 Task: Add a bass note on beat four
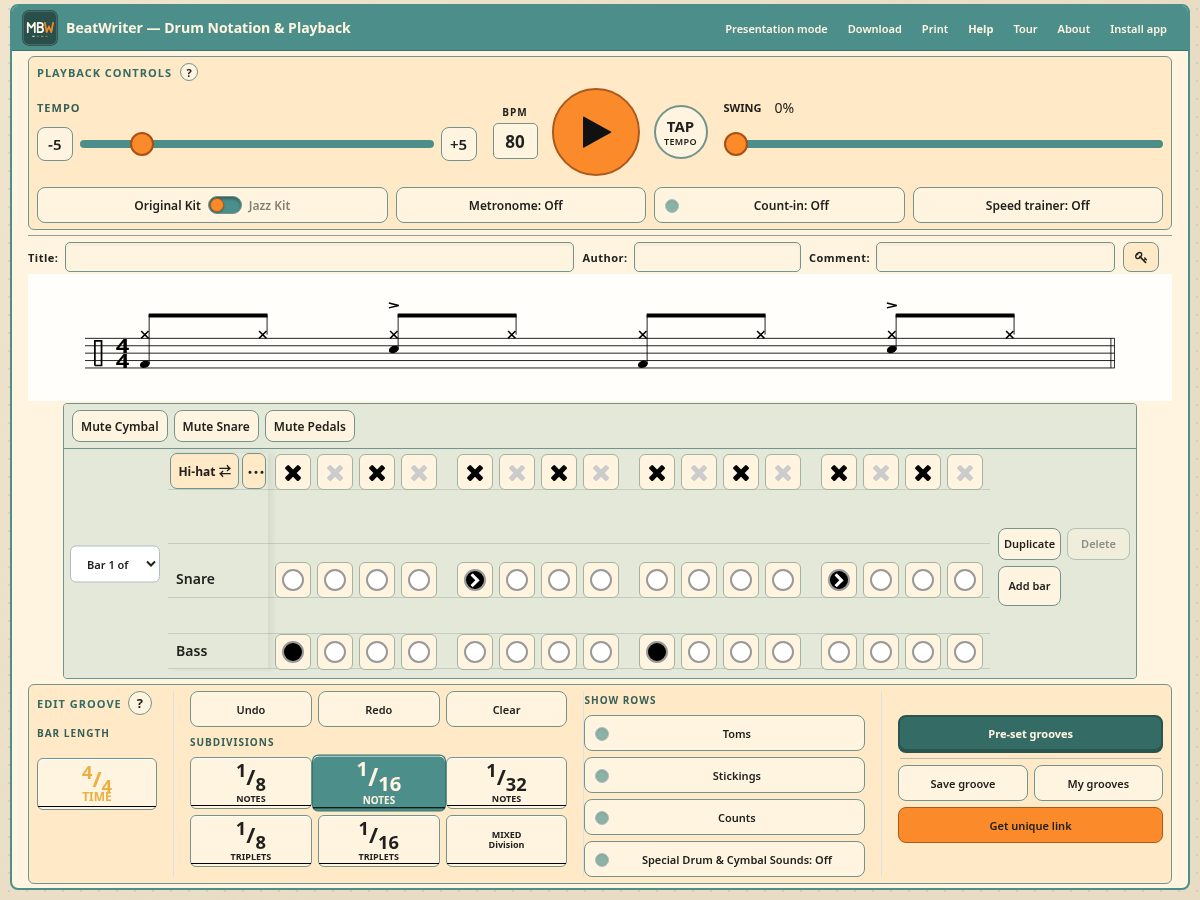[839, 652]
